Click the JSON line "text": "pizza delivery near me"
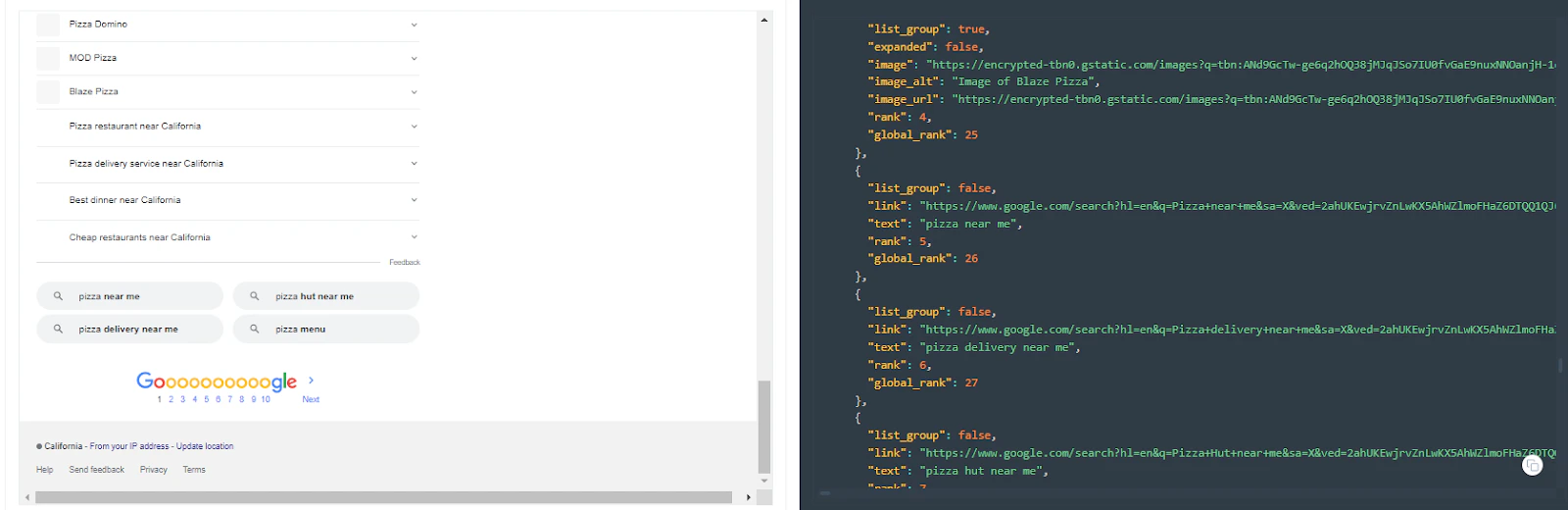The width and height of the screenshot is (1568, 510). tap(974, 347)
